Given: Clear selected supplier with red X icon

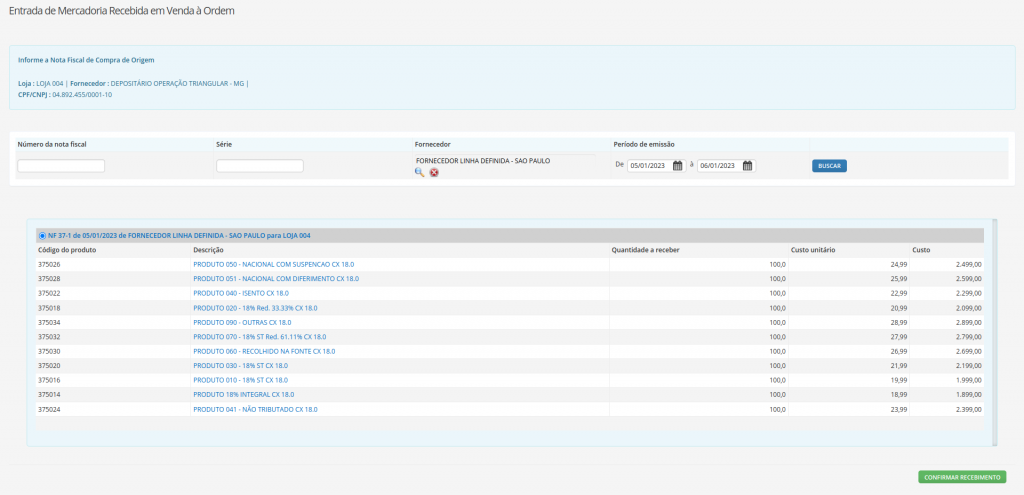Looking at the screenshot, I should [434, 172].
